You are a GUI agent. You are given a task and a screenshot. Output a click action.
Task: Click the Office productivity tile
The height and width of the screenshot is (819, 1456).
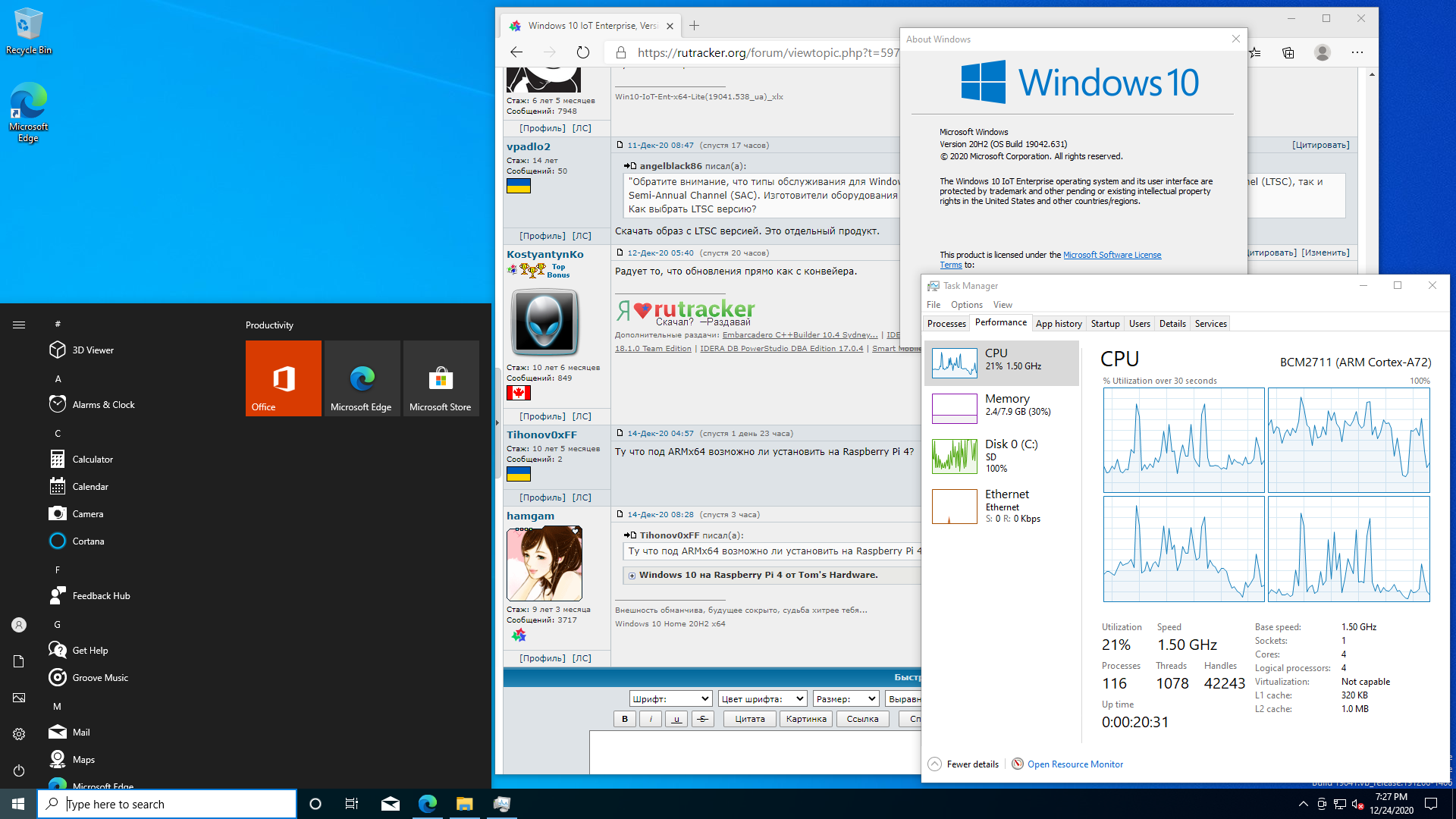click(x=284, y=378)
